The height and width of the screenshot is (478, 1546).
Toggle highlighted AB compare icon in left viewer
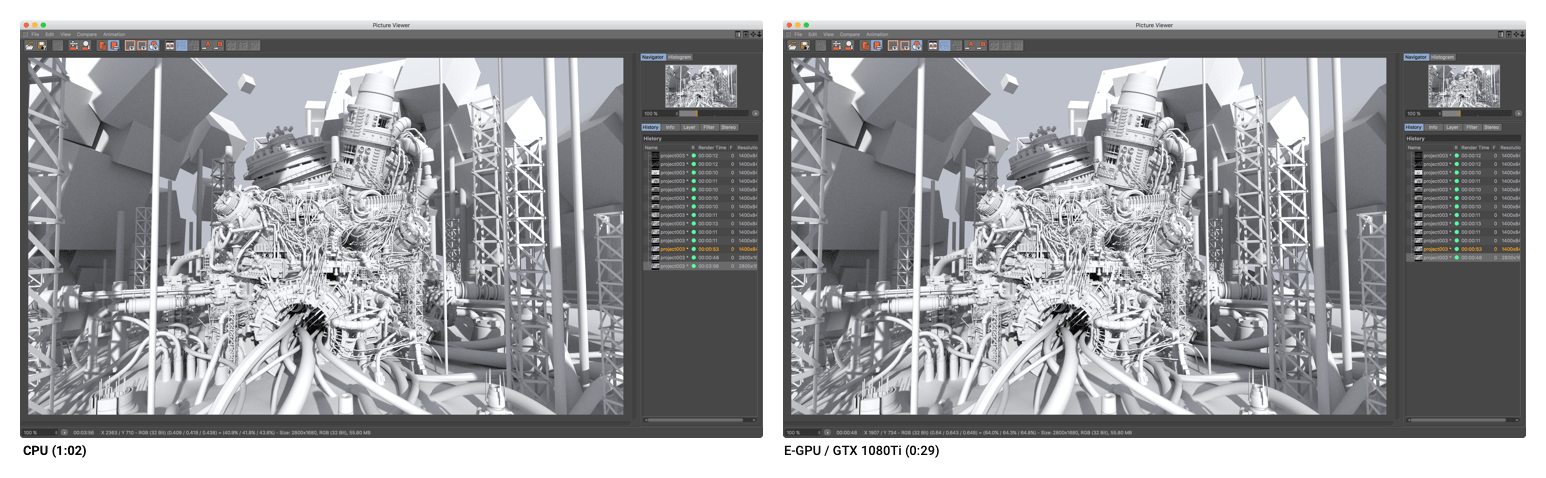tap(182, 45)
